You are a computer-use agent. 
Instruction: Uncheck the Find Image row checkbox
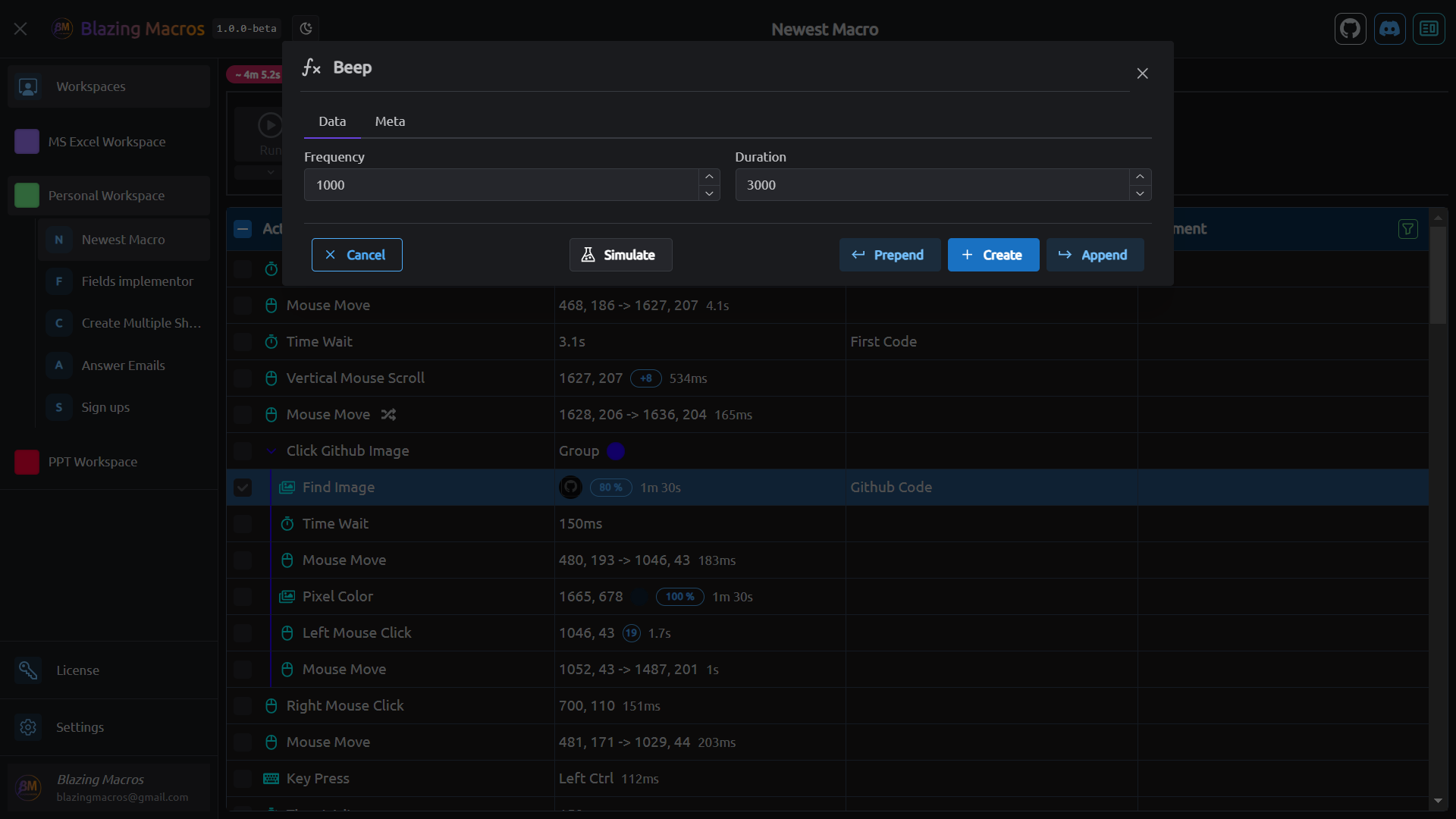click(243, 488)
